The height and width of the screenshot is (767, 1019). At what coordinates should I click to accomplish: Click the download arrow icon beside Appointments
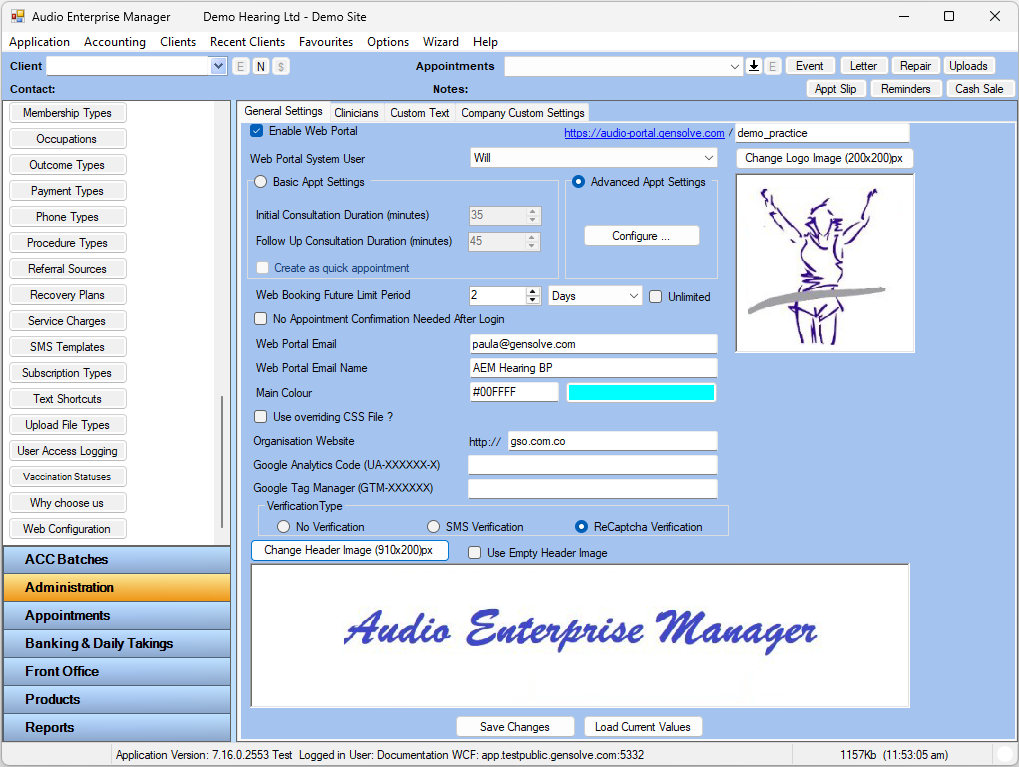click(754, 66)
